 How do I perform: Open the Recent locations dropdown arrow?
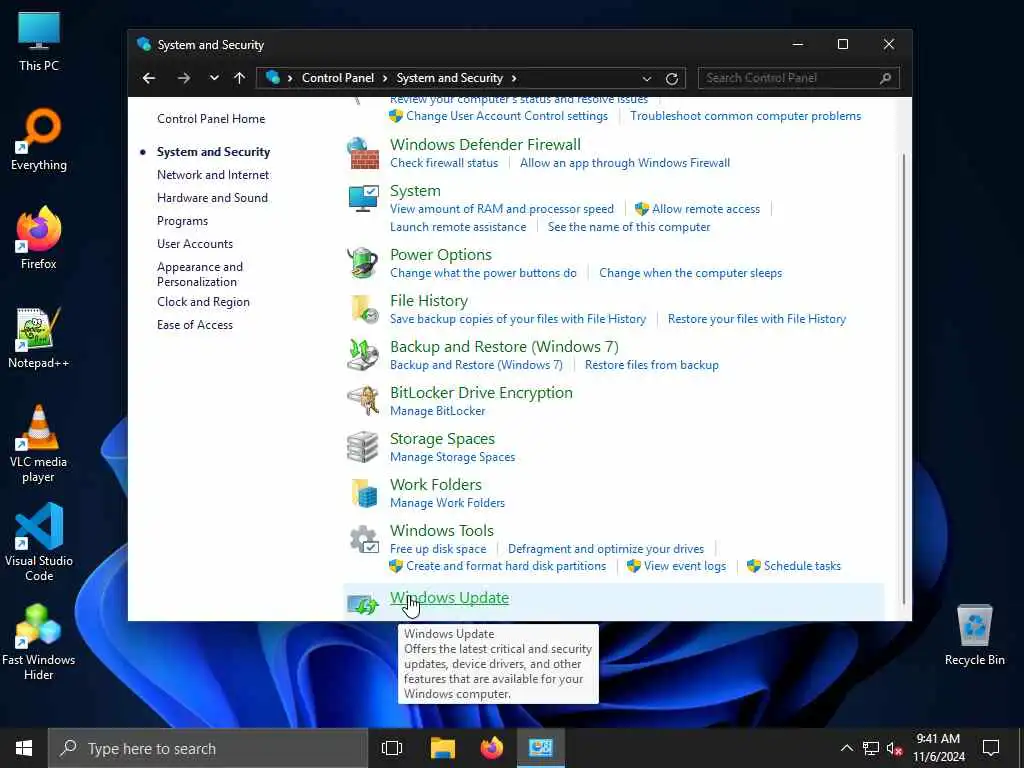(x=214, y=78)
